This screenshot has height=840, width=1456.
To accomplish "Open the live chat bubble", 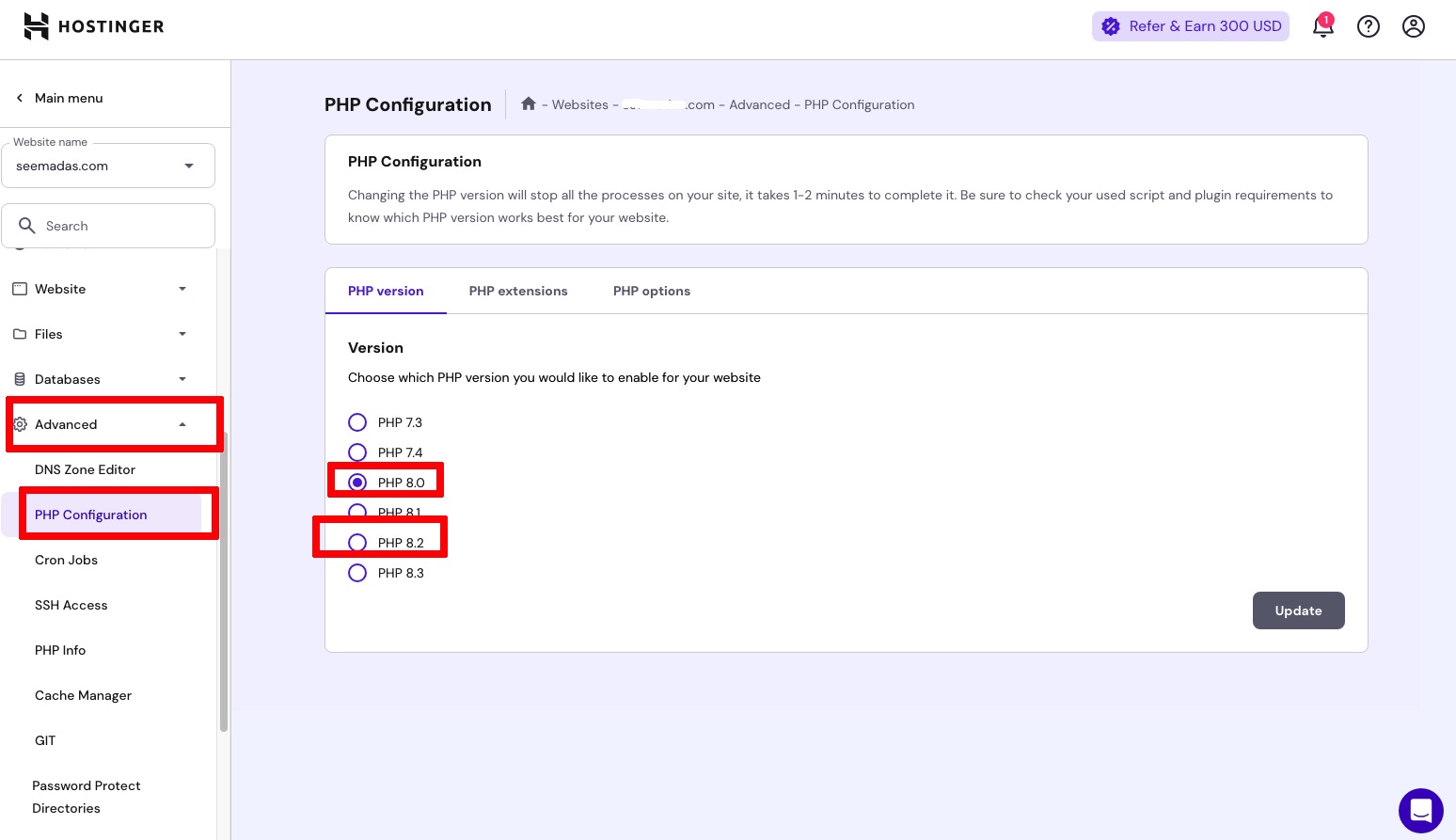I will point(1420,810).
